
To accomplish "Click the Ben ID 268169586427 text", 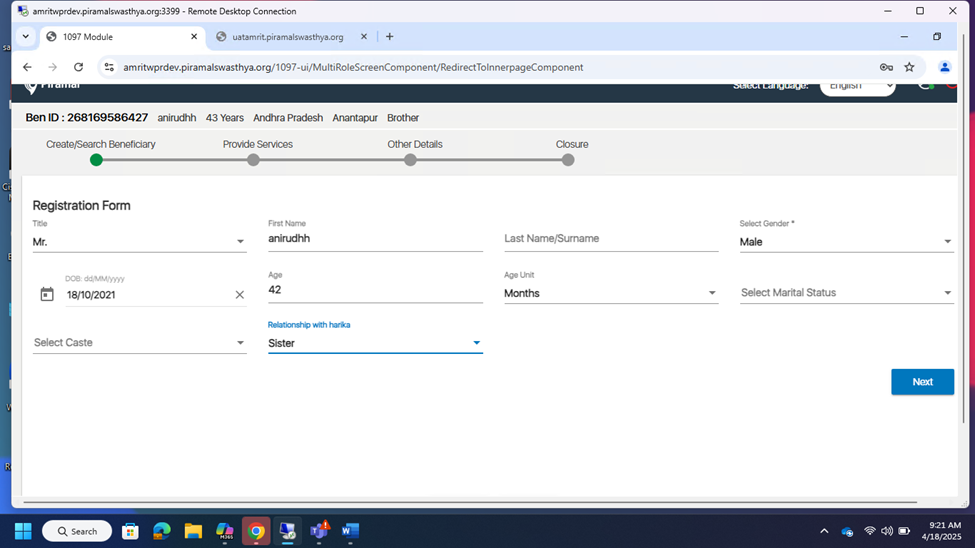I will 86,118.
